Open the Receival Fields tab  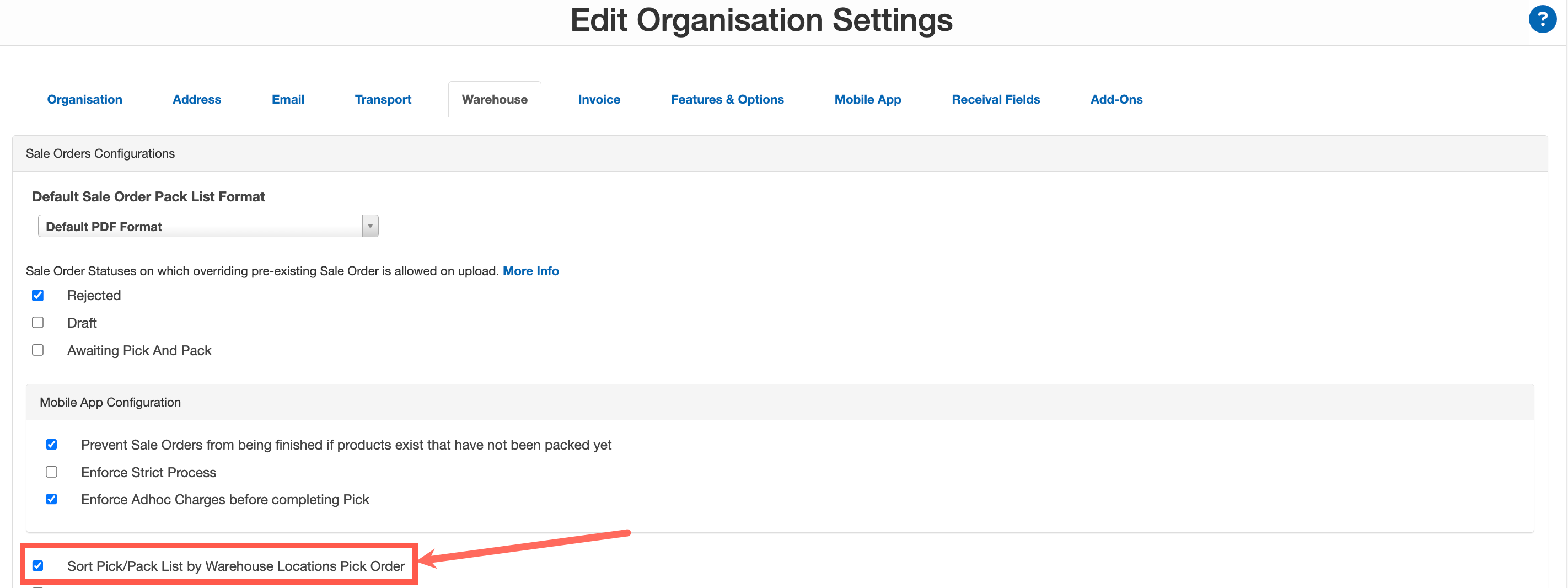click(996, 99)
